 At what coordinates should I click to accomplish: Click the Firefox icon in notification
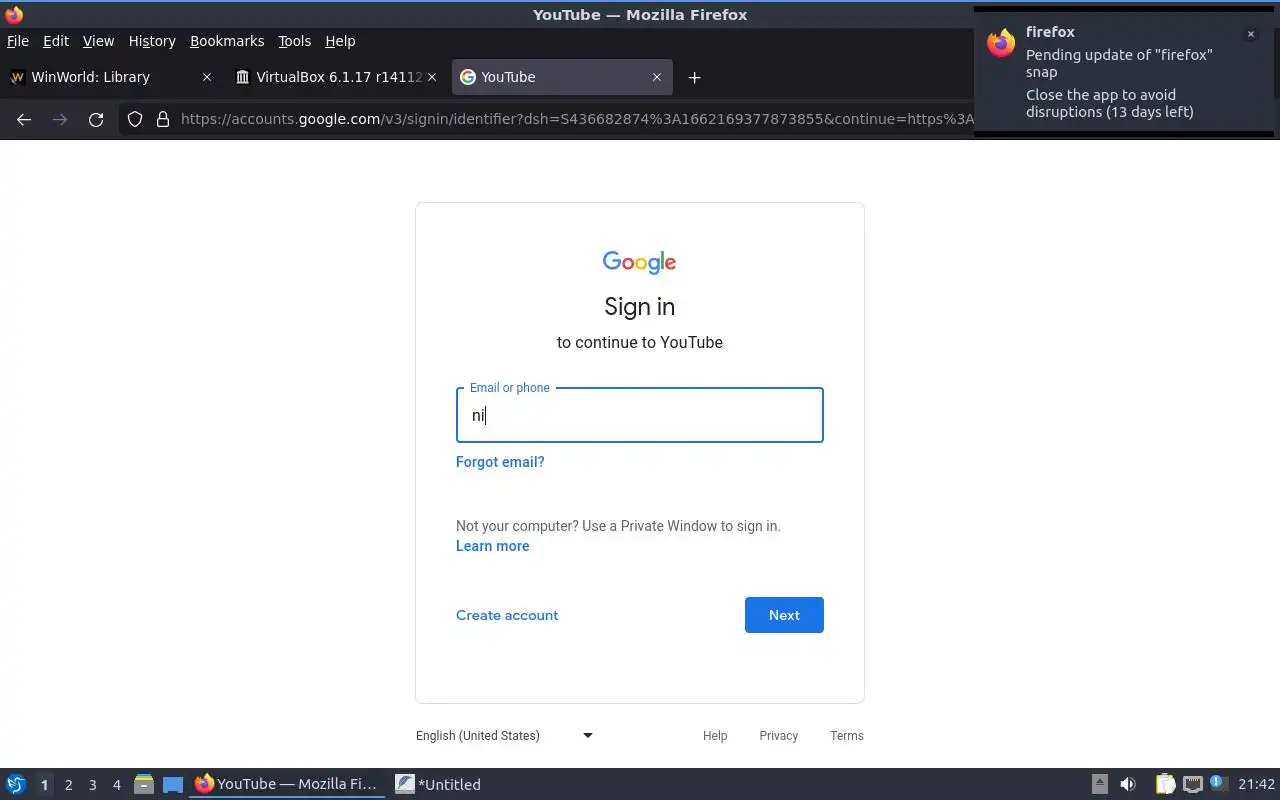click(x=1001, y=43)
